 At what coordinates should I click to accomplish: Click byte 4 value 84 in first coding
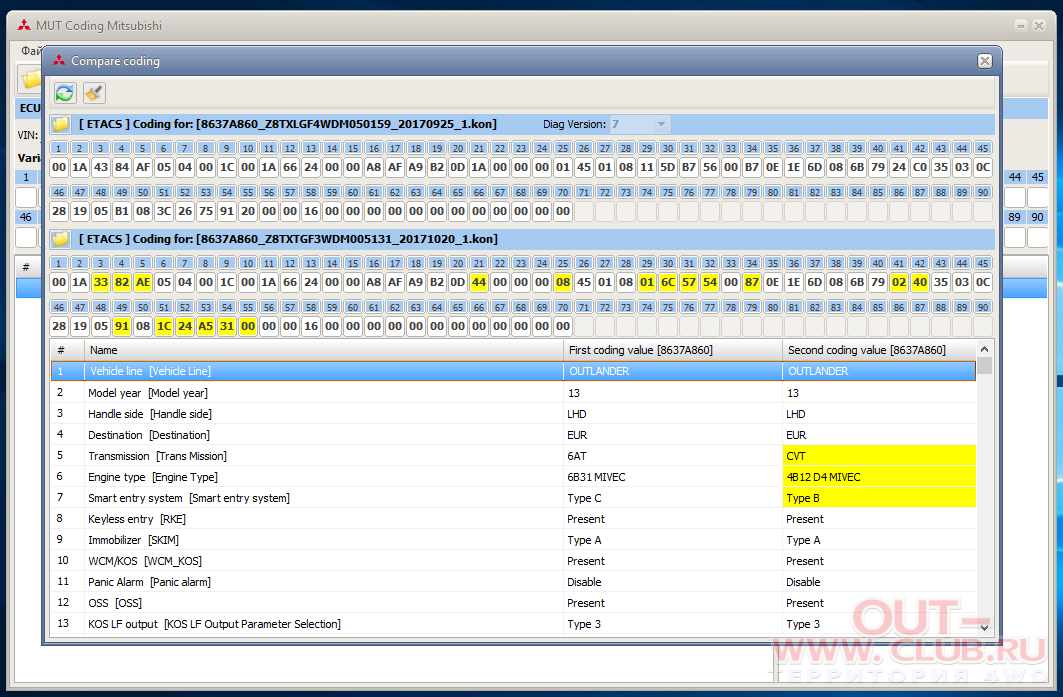tap(122, 167)
